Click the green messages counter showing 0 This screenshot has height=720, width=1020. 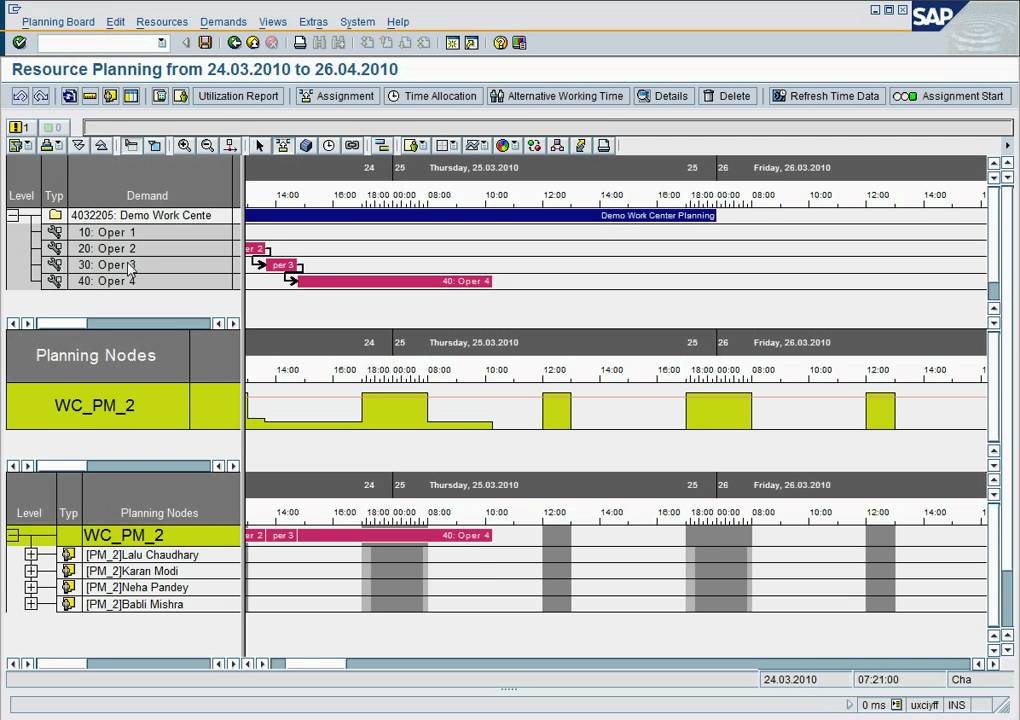click(x=53, y=127)
